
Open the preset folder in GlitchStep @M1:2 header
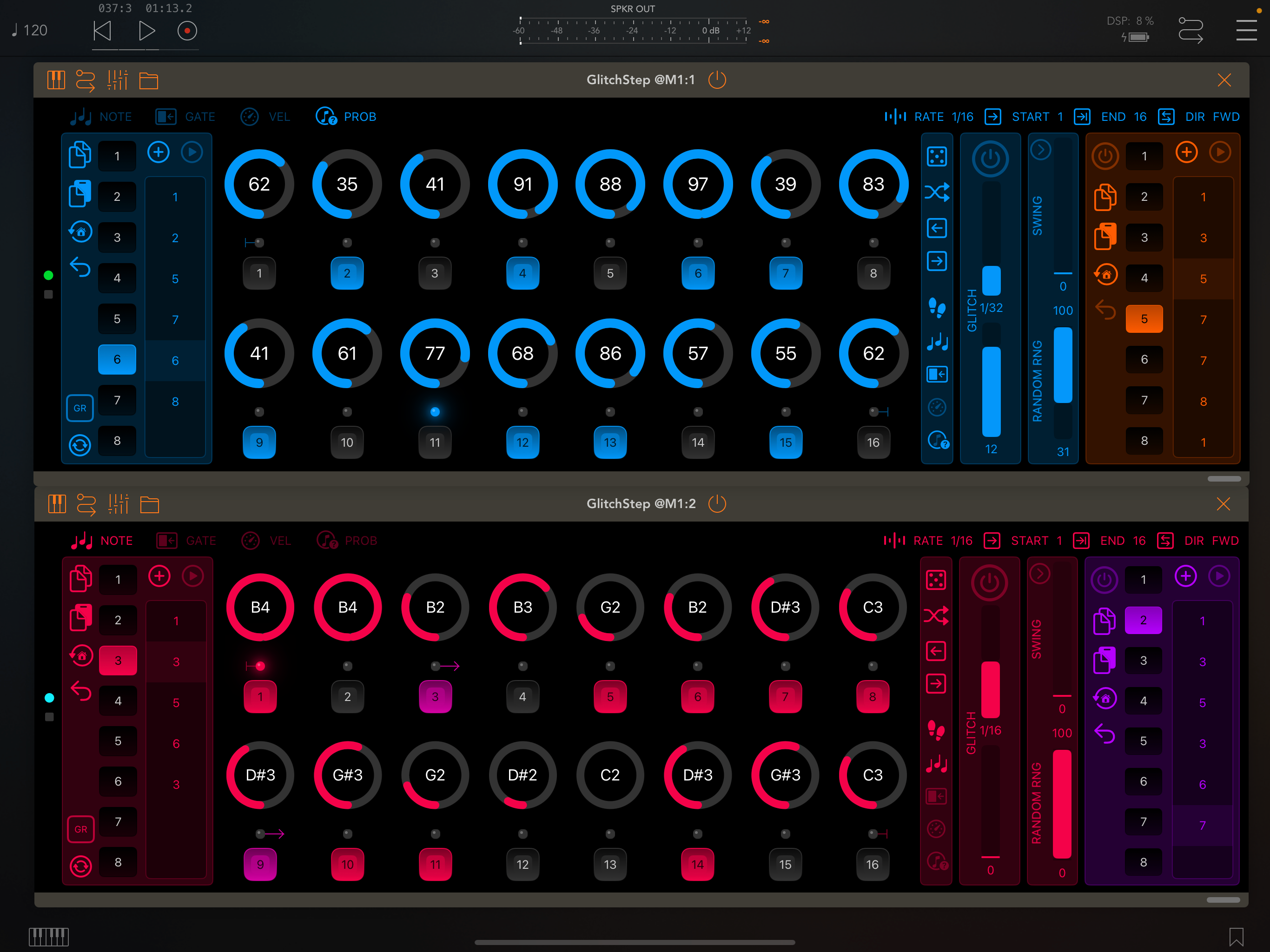coord(150,504)
